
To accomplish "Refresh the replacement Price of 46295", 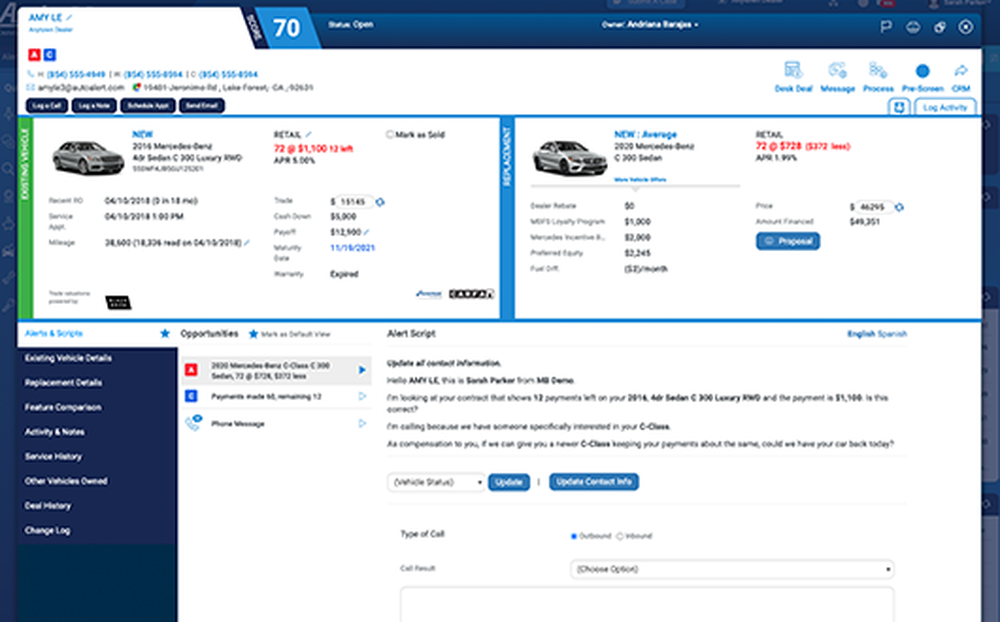I will click(899, 207).
